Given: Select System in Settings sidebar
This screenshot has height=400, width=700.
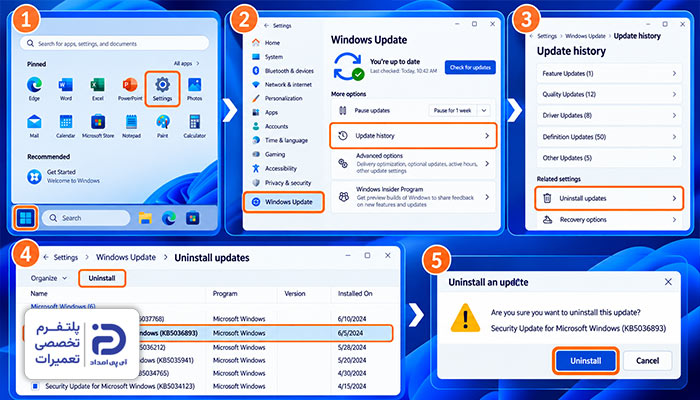Looking at the screenshot, I should 268,57.
